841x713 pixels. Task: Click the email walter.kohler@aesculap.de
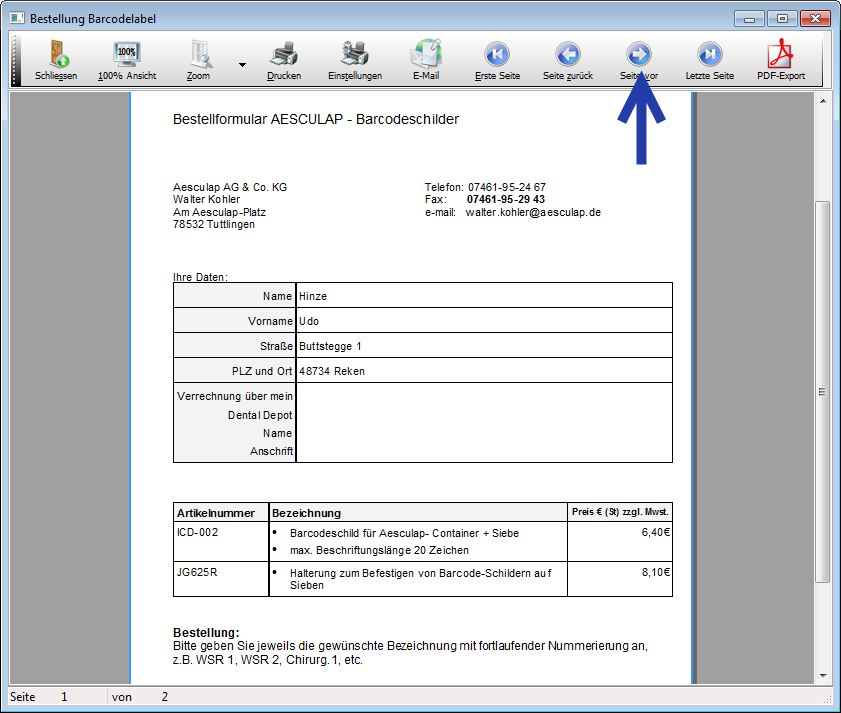pyautogui.click(x=533, y=212)
